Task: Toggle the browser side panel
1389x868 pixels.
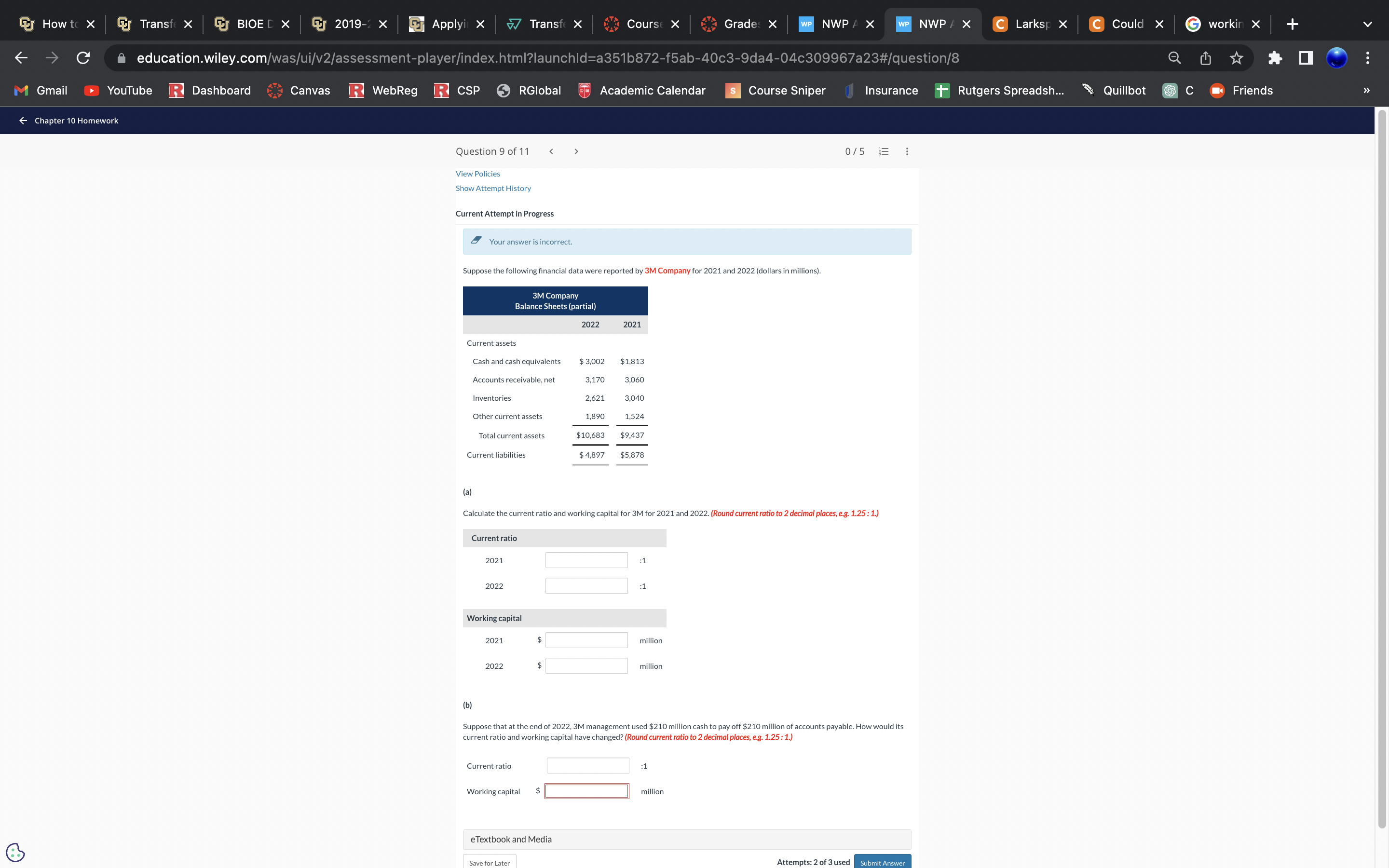Action: 1306,58
